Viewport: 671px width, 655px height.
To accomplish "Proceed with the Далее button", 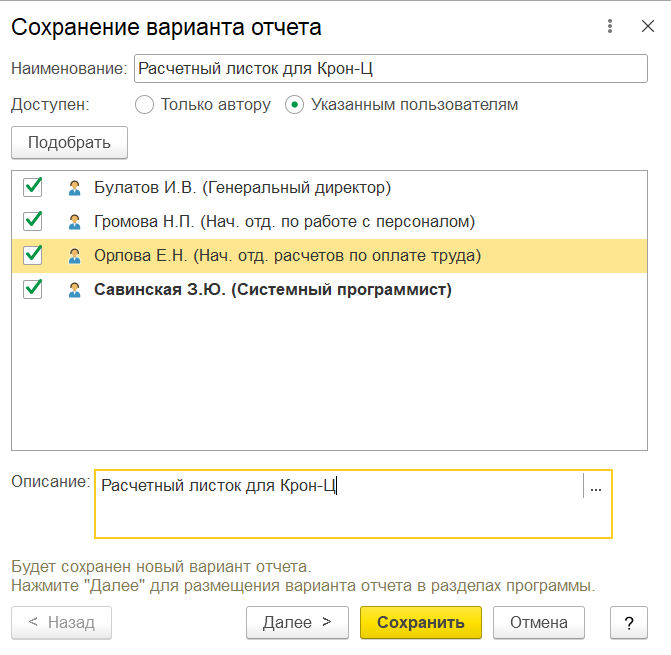I will click(297, 622).
